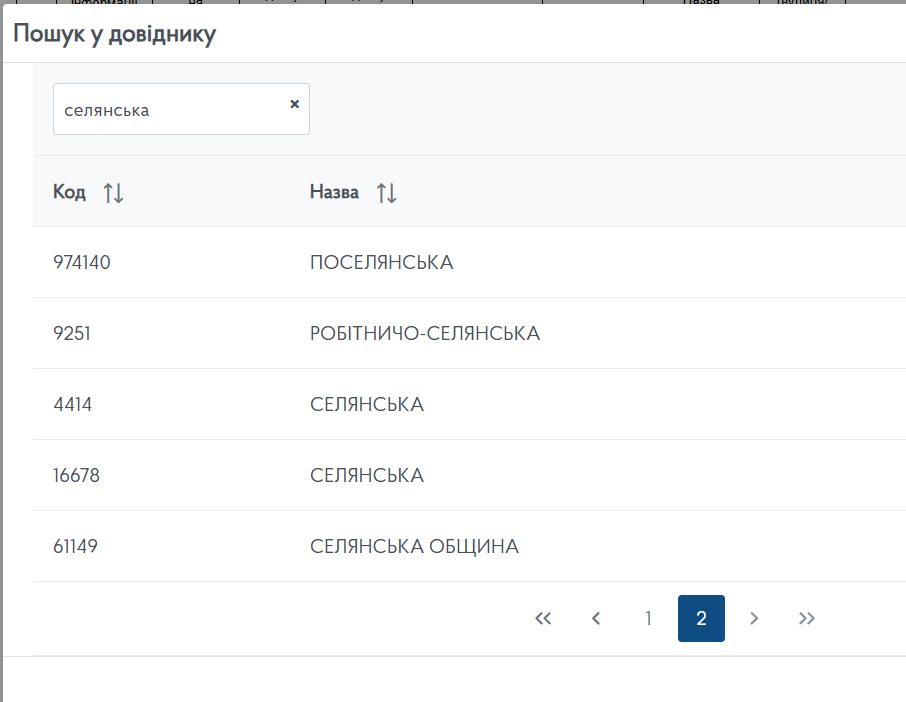Click code 9251 cell
This screenshot has width=906, height=702.
click(72, 334)
